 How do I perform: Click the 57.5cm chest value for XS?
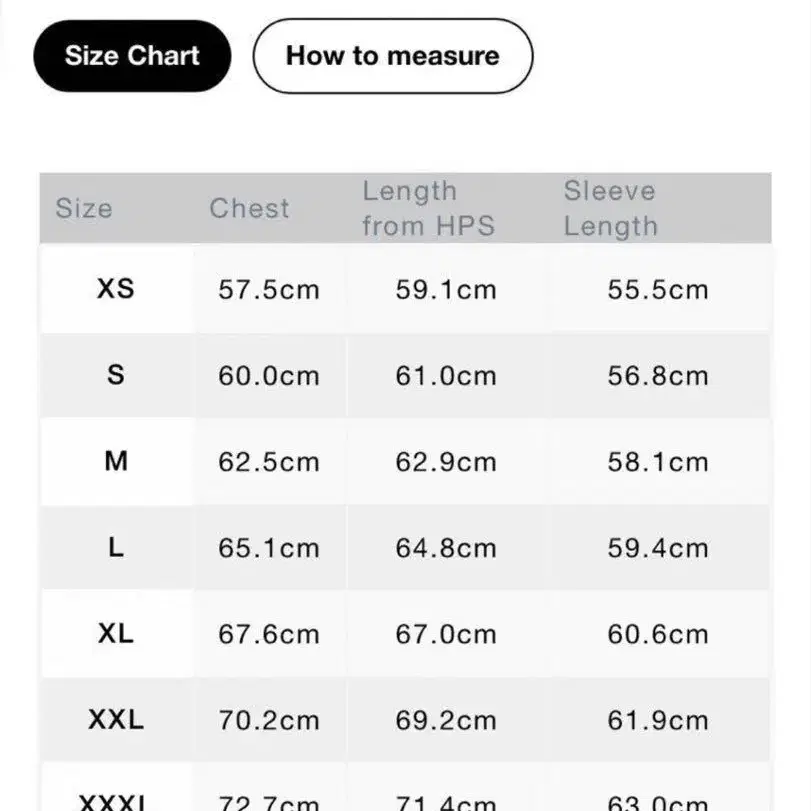point(269,290)
